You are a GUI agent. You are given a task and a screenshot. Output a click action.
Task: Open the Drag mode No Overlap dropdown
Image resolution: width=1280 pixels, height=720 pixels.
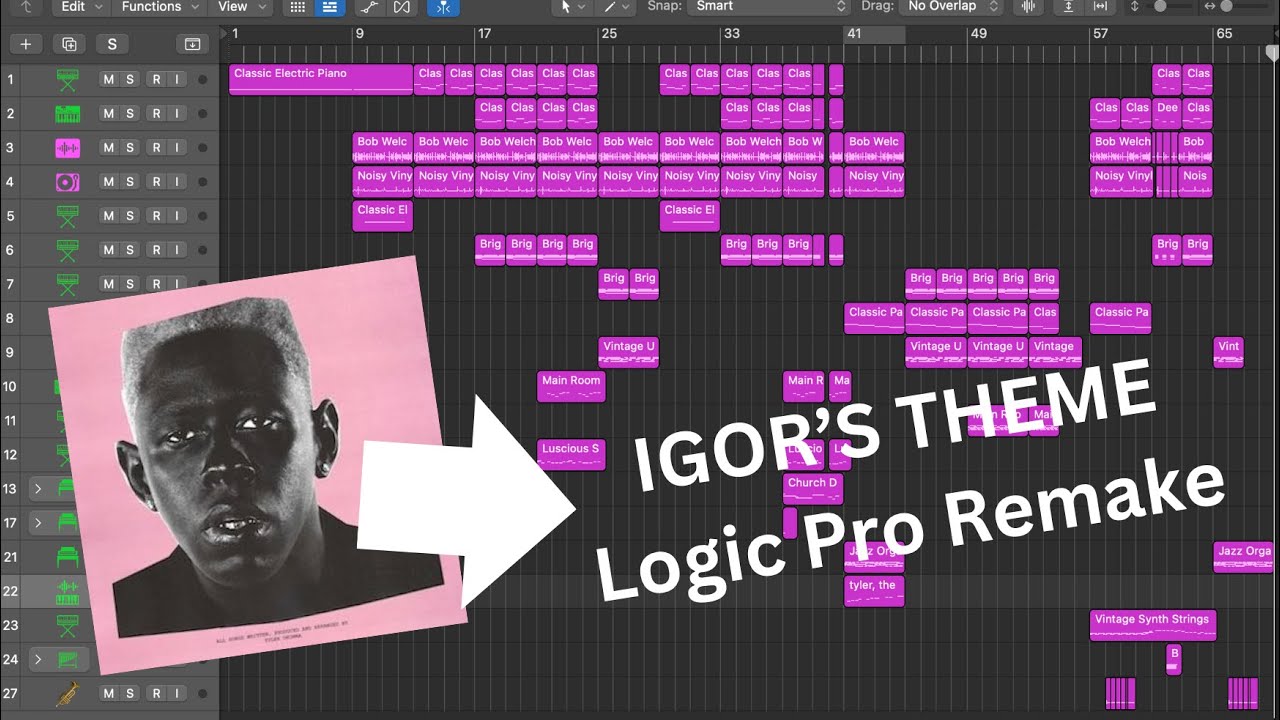pyautogui.click(x=952, y=7)
